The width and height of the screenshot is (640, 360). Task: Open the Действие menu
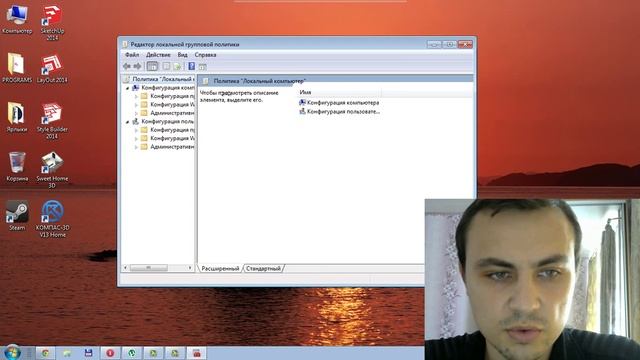(158, 55)
